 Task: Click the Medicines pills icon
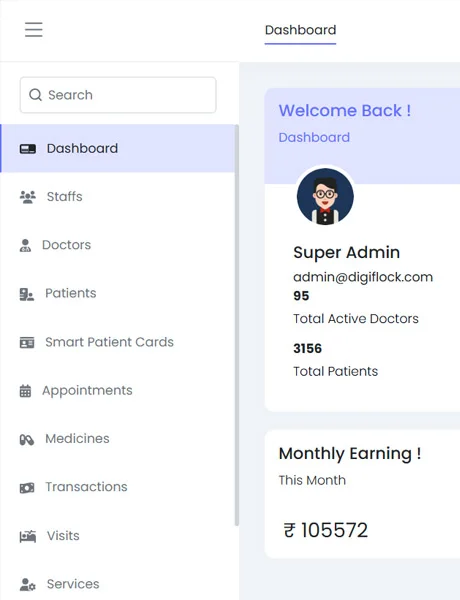pyautogui.click(x=27, y=439)
